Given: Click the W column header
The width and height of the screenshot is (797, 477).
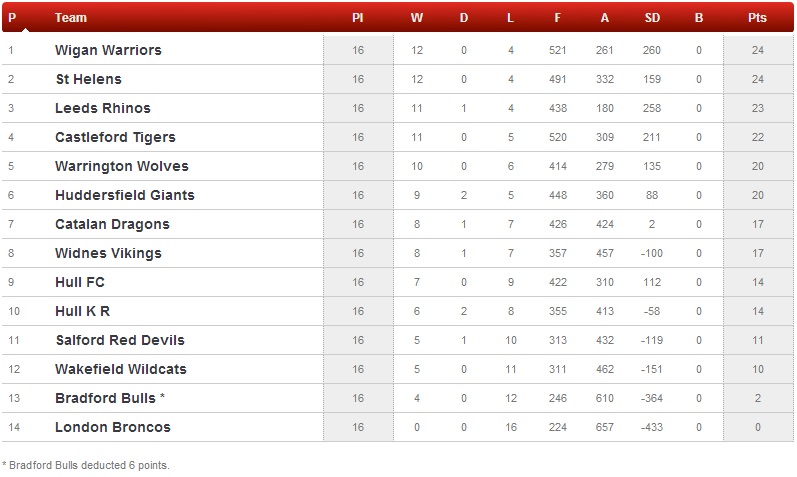Looking at the screenshot, I should click(x=417, y=18).
